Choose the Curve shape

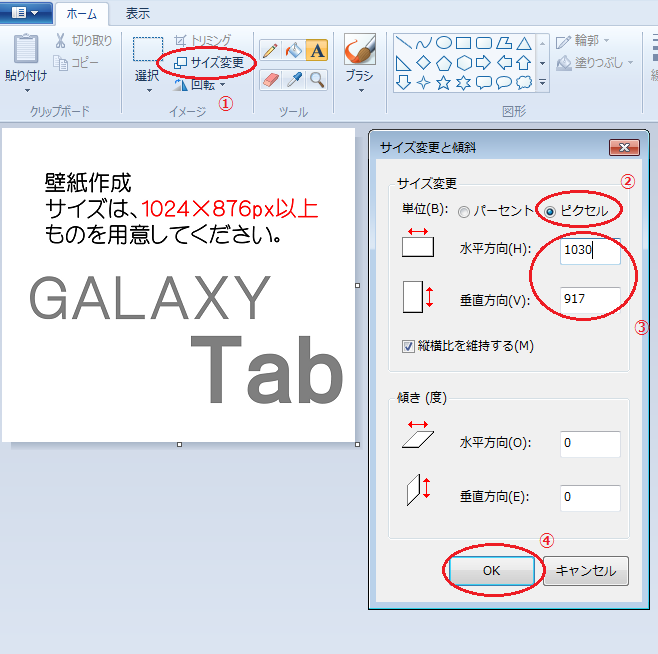(424, 43)
